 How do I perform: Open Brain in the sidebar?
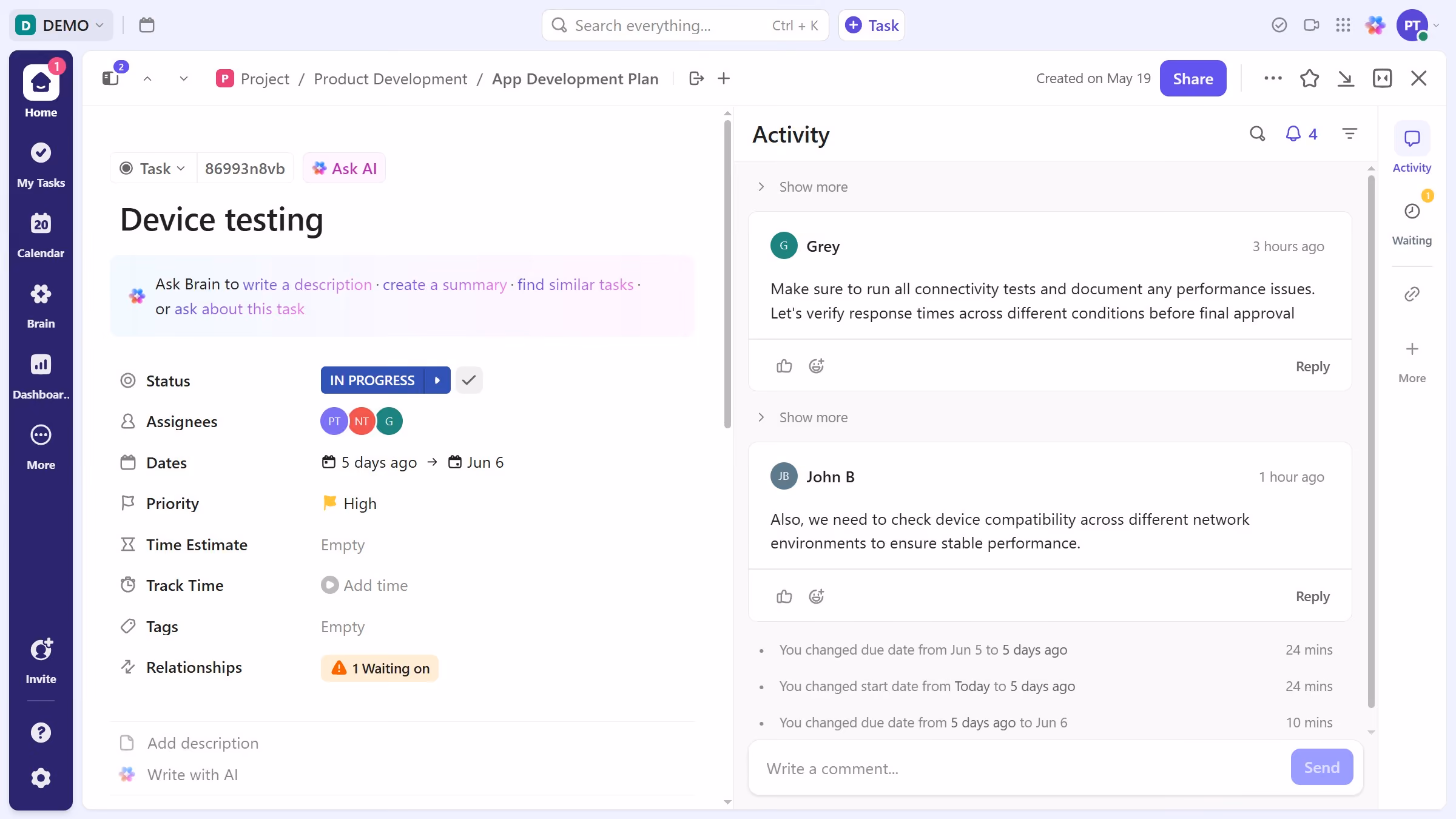(x=41, y=305)
